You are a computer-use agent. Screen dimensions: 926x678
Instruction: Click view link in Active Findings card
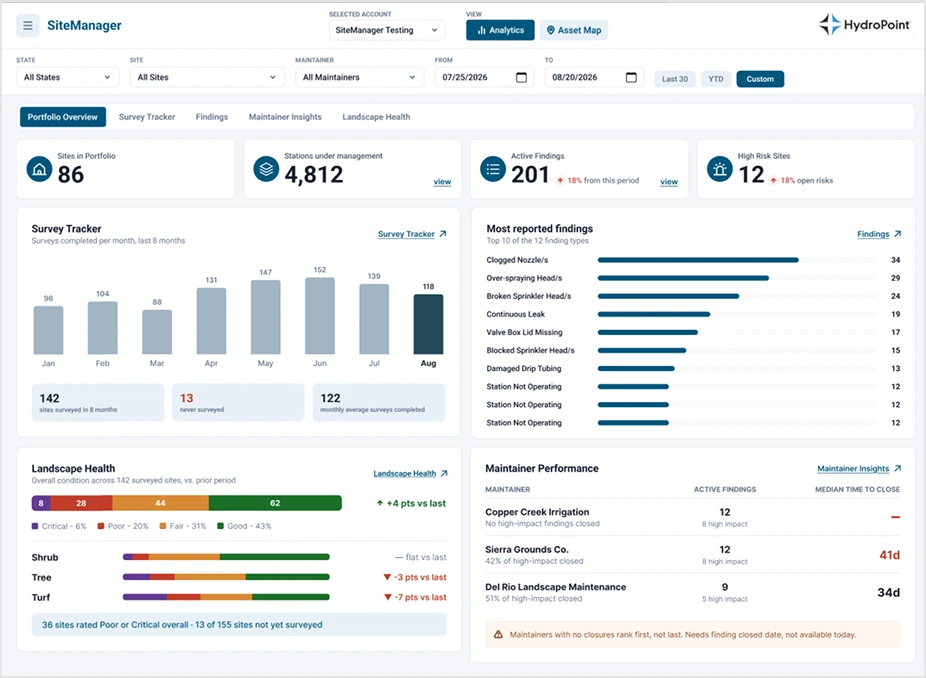[x=669, y=182]
